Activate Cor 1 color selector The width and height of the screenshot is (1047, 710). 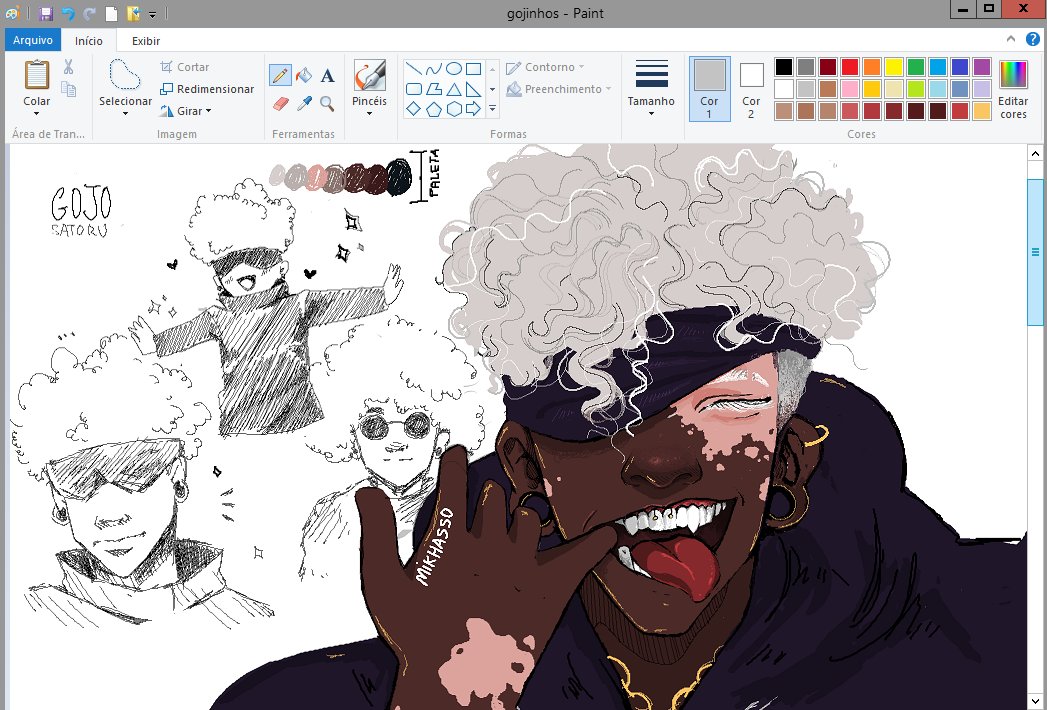[709, 88]
